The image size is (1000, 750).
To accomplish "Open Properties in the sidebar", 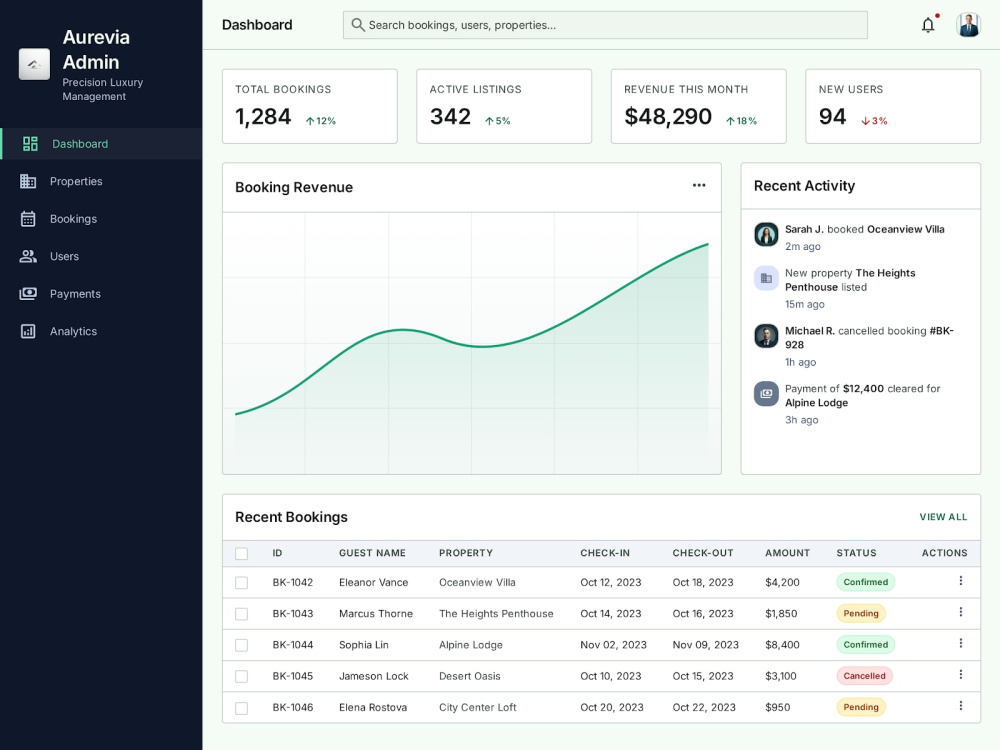I will tap(101, 181).
